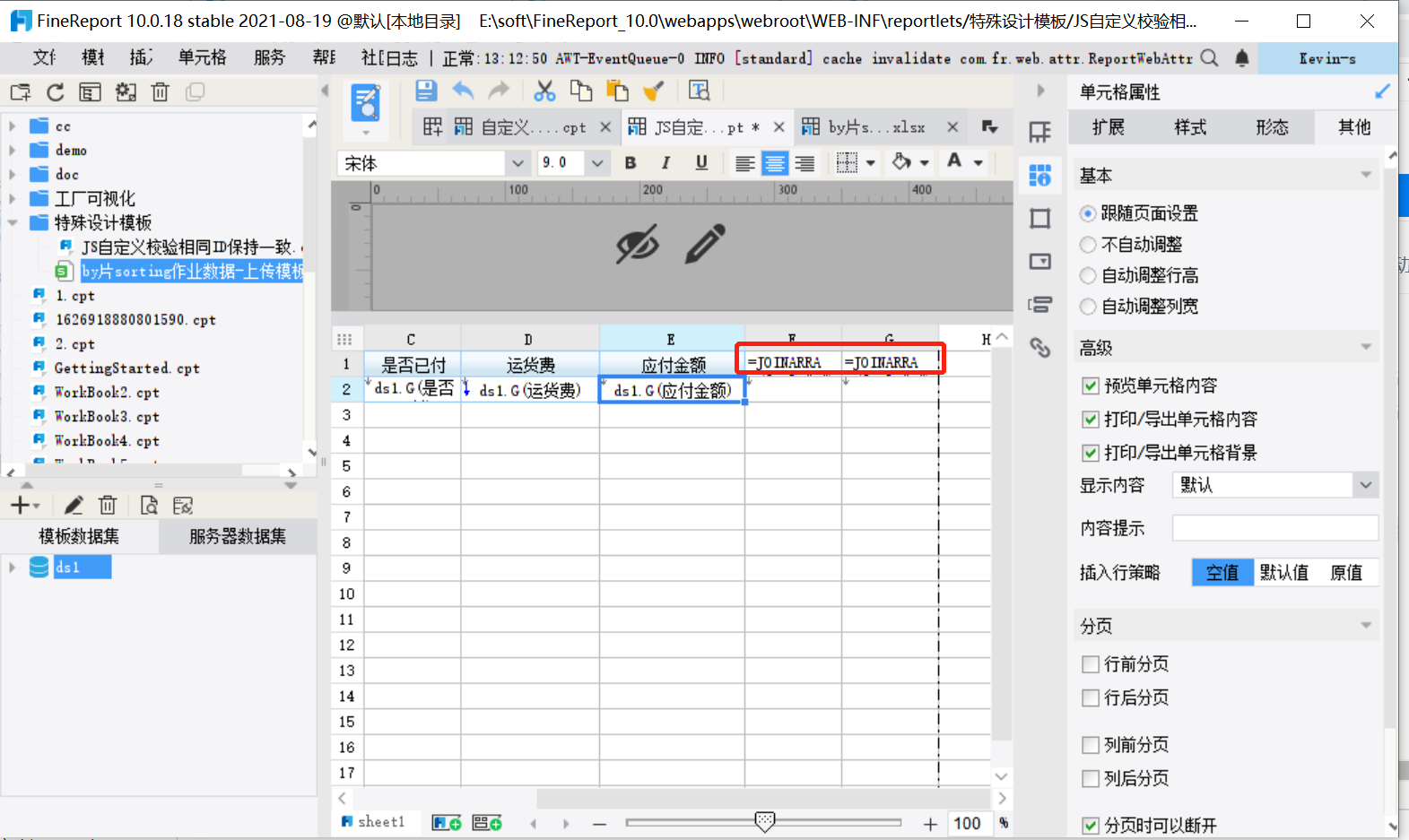Open the font name 宋体 dropdown
This screenshot has height=840, width=1409.
[517, 163]
